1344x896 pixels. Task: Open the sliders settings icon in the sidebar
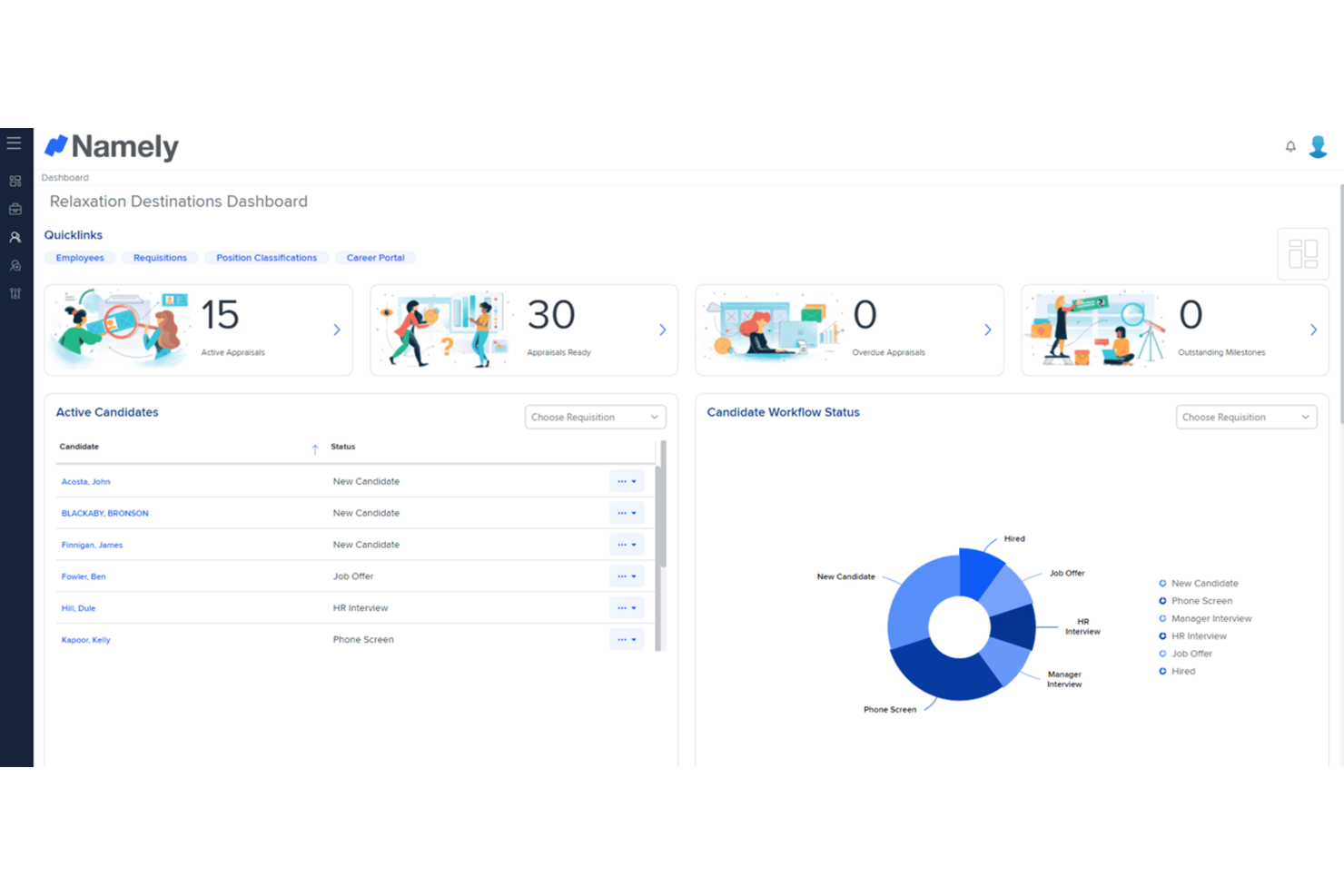pos(15,293)
